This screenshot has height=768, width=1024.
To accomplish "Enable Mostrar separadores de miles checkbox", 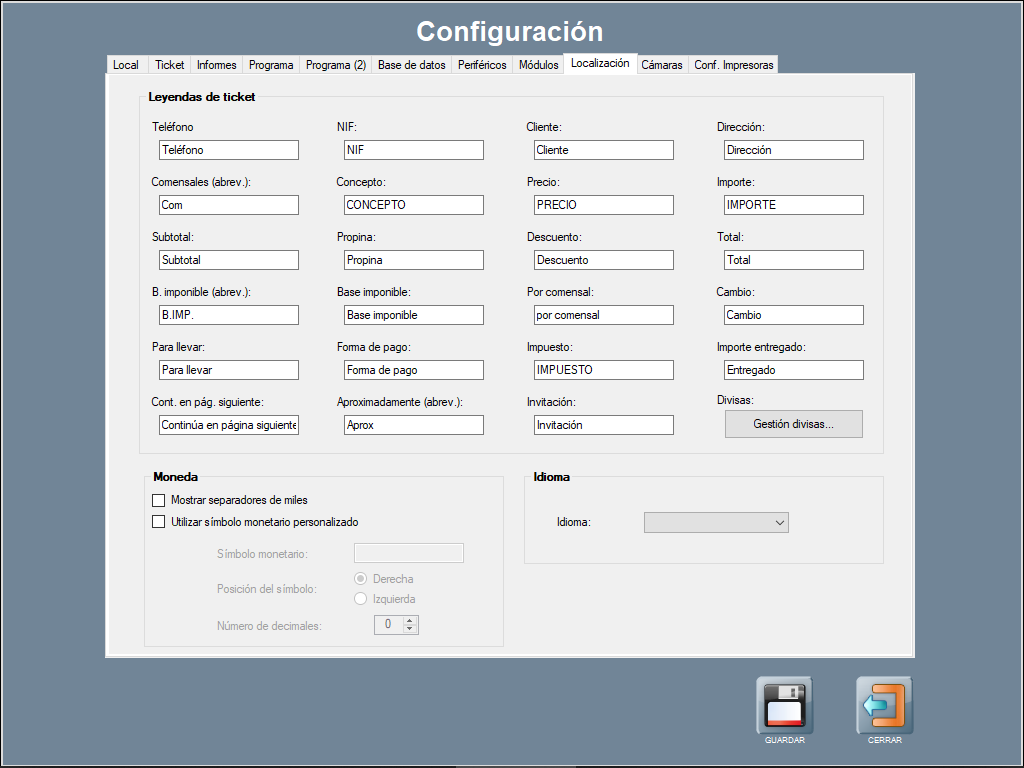I will tap(158, 500).
